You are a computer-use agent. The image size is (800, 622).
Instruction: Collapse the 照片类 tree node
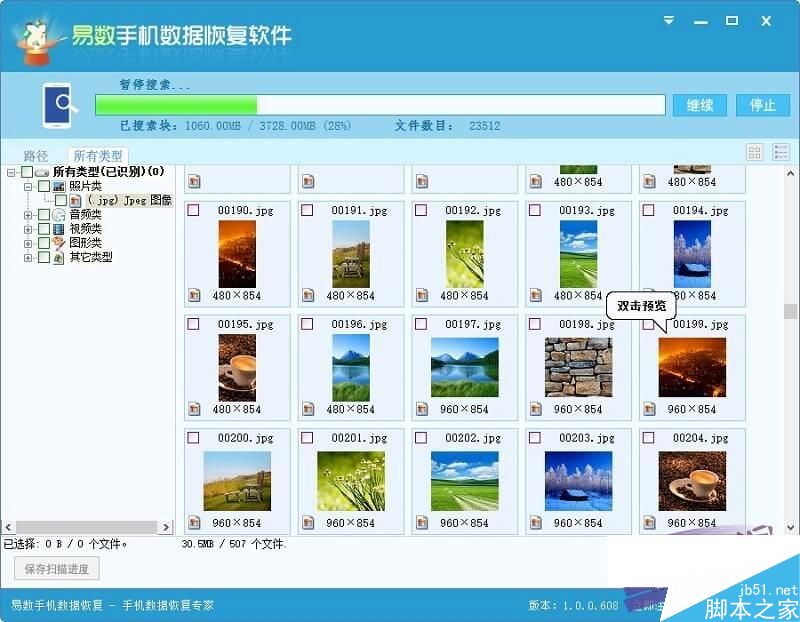pyautogui.click(x=28, y=187)
